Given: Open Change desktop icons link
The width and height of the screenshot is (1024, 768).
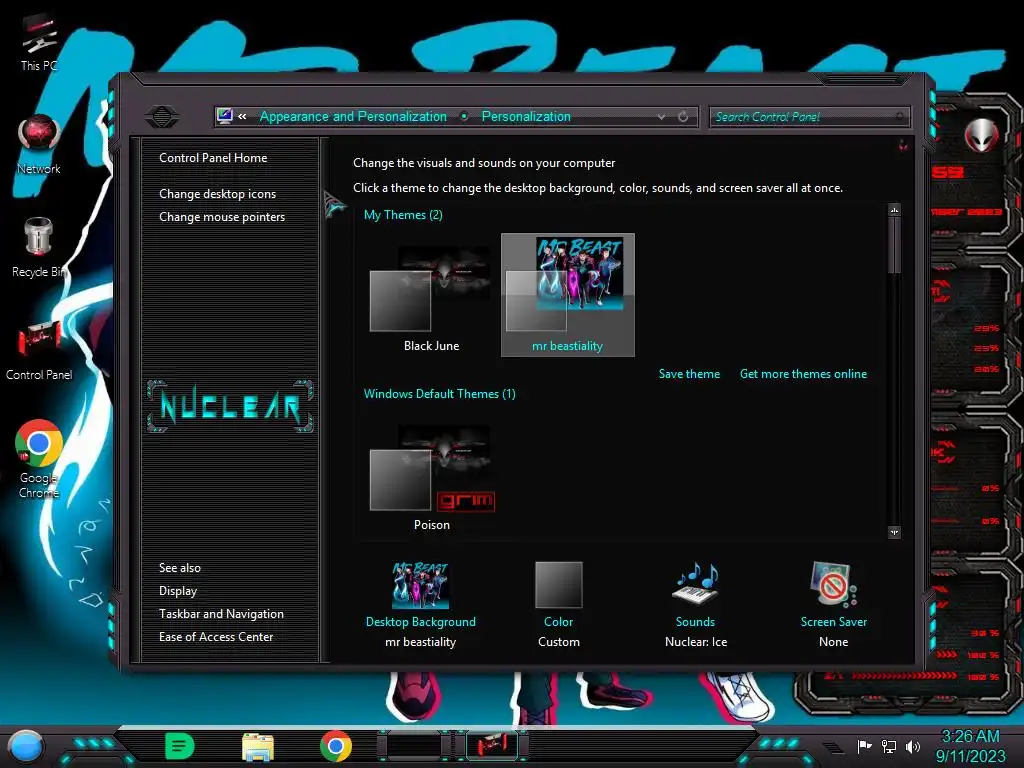Looking at the screenshot, I should point(217,194).
